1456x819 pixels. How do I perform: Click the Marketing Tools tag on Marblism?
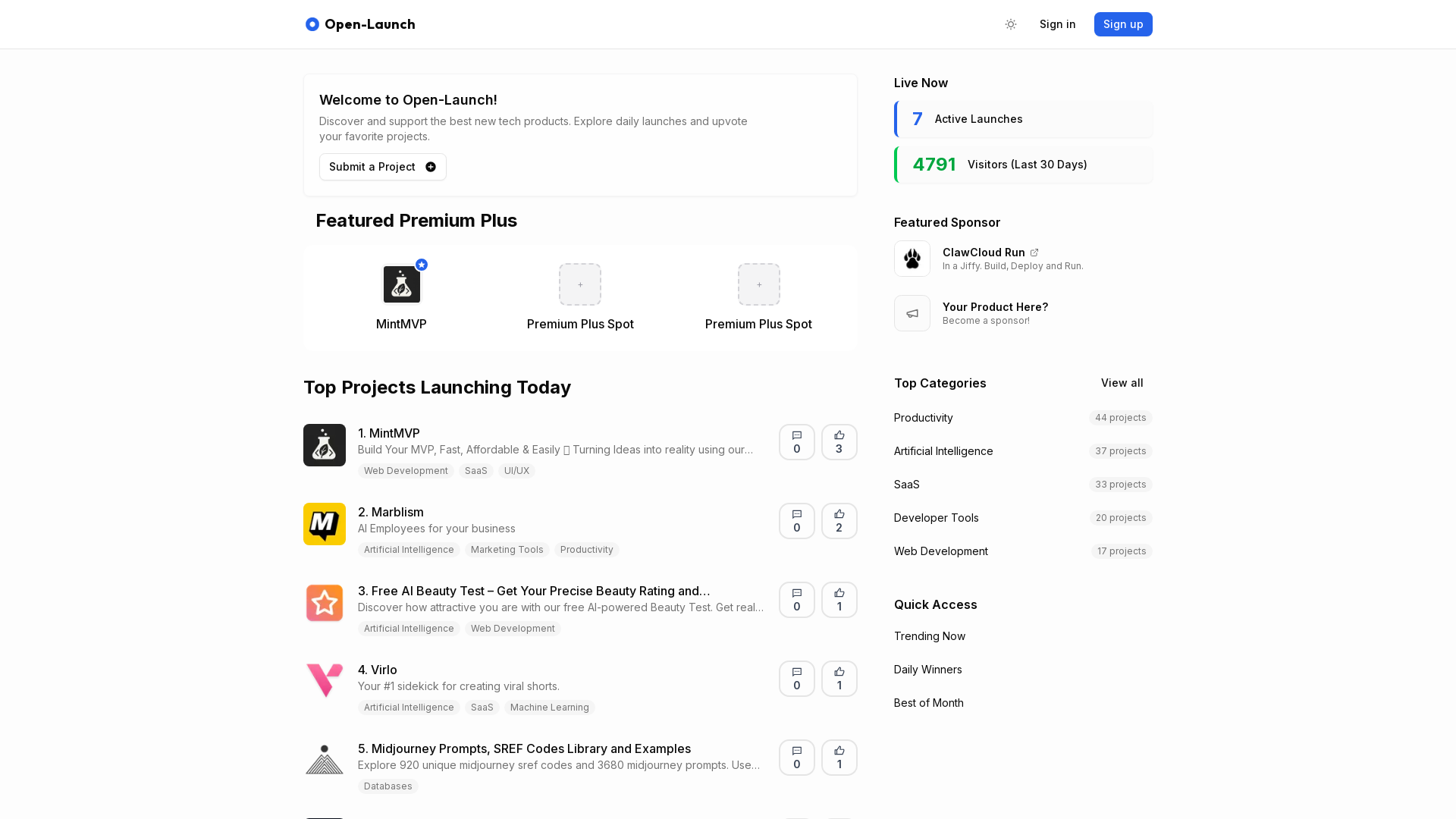point(507,550)
